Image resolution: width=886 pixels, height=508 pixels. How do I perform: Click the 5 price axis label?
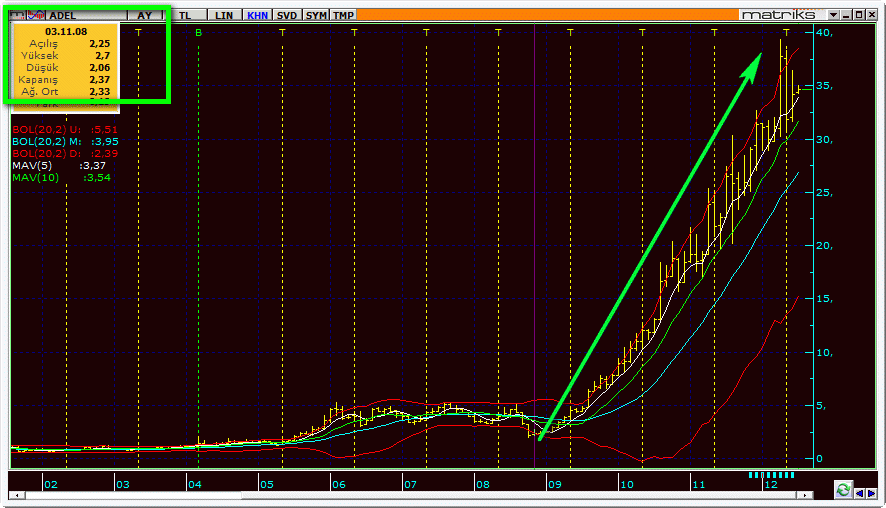[822, 405]
